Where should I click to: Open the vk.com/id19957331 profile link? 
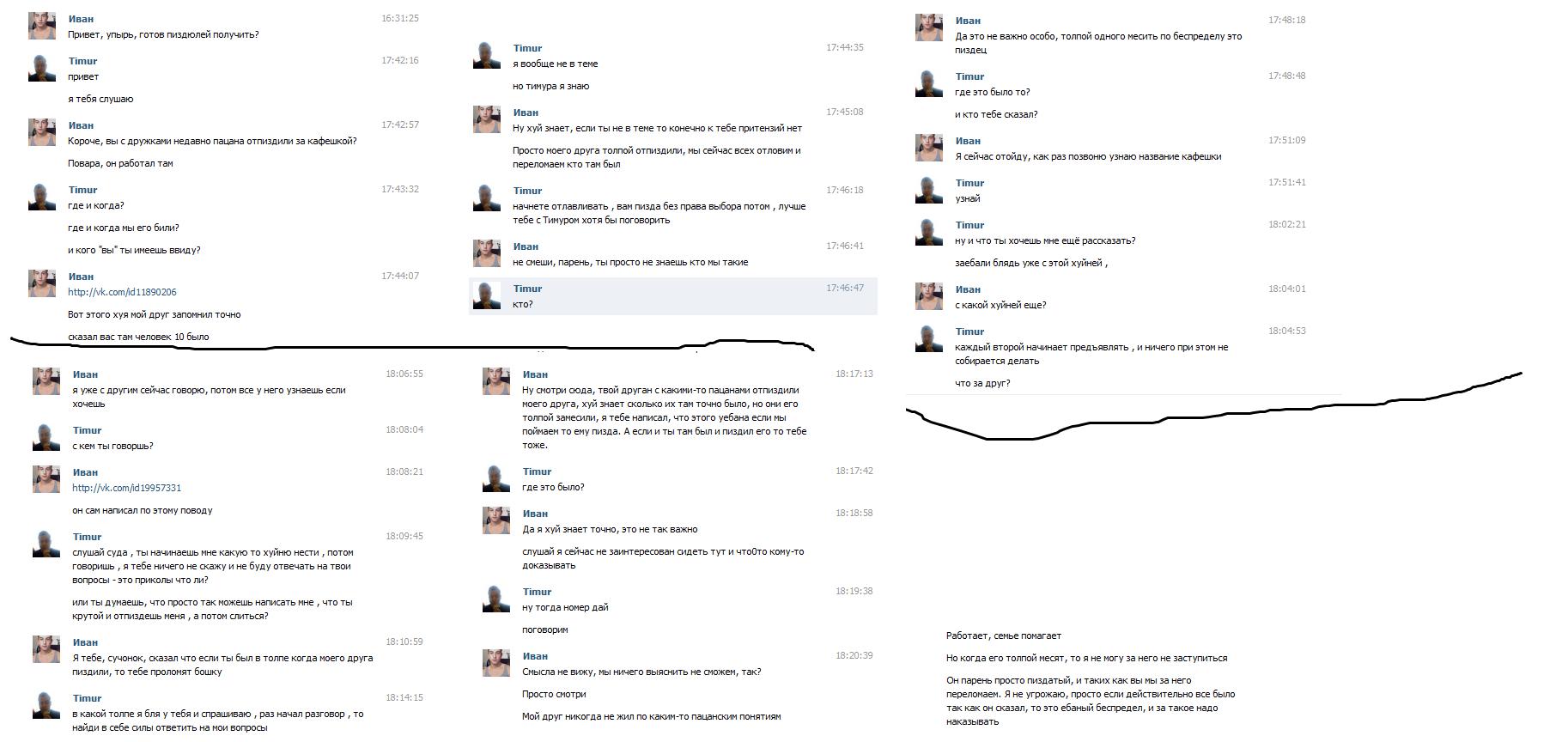click(x=126, y=488)
